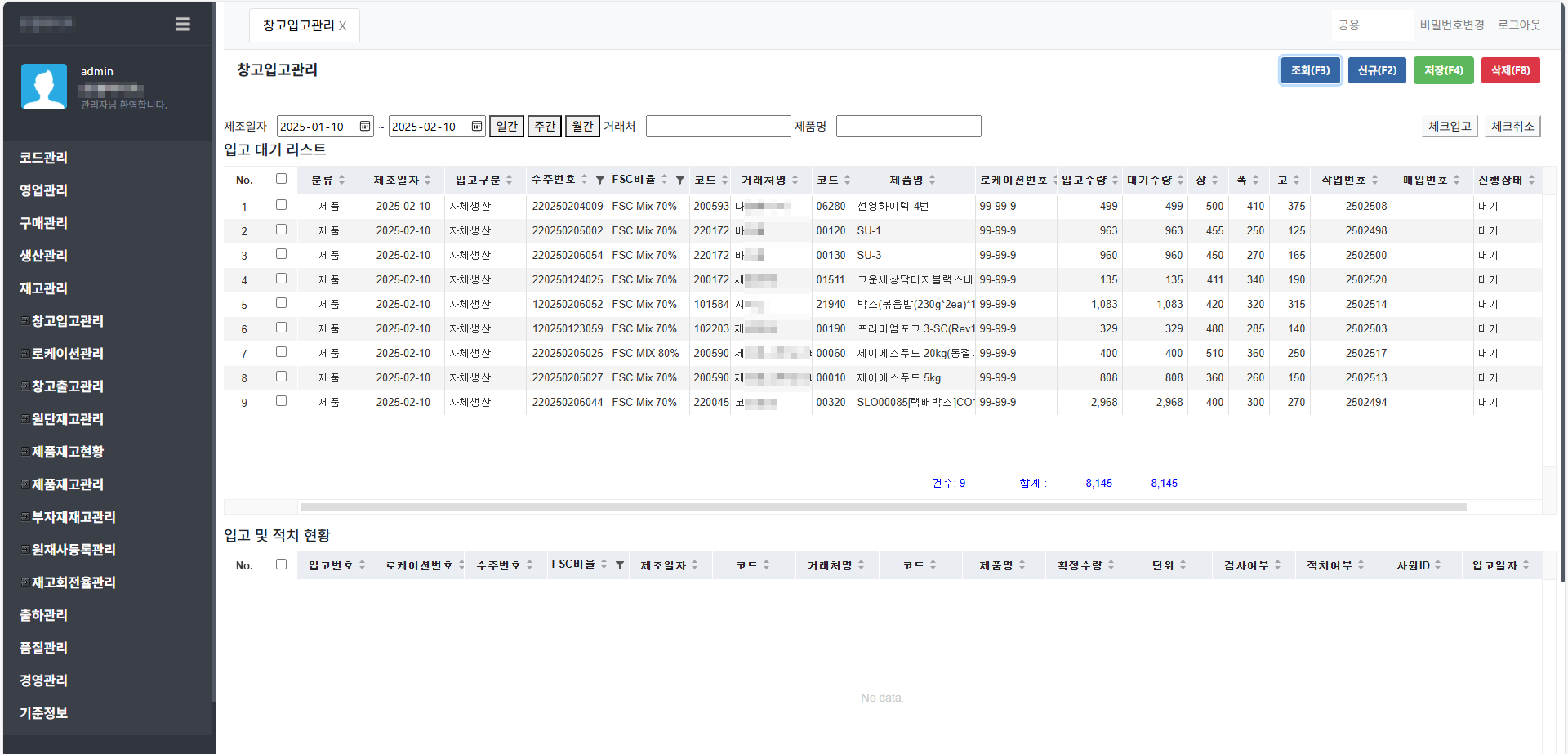This screenshot has height=754, width=1568.
Task: Sort by 폭 column arrows
Action: point(1255,180)
